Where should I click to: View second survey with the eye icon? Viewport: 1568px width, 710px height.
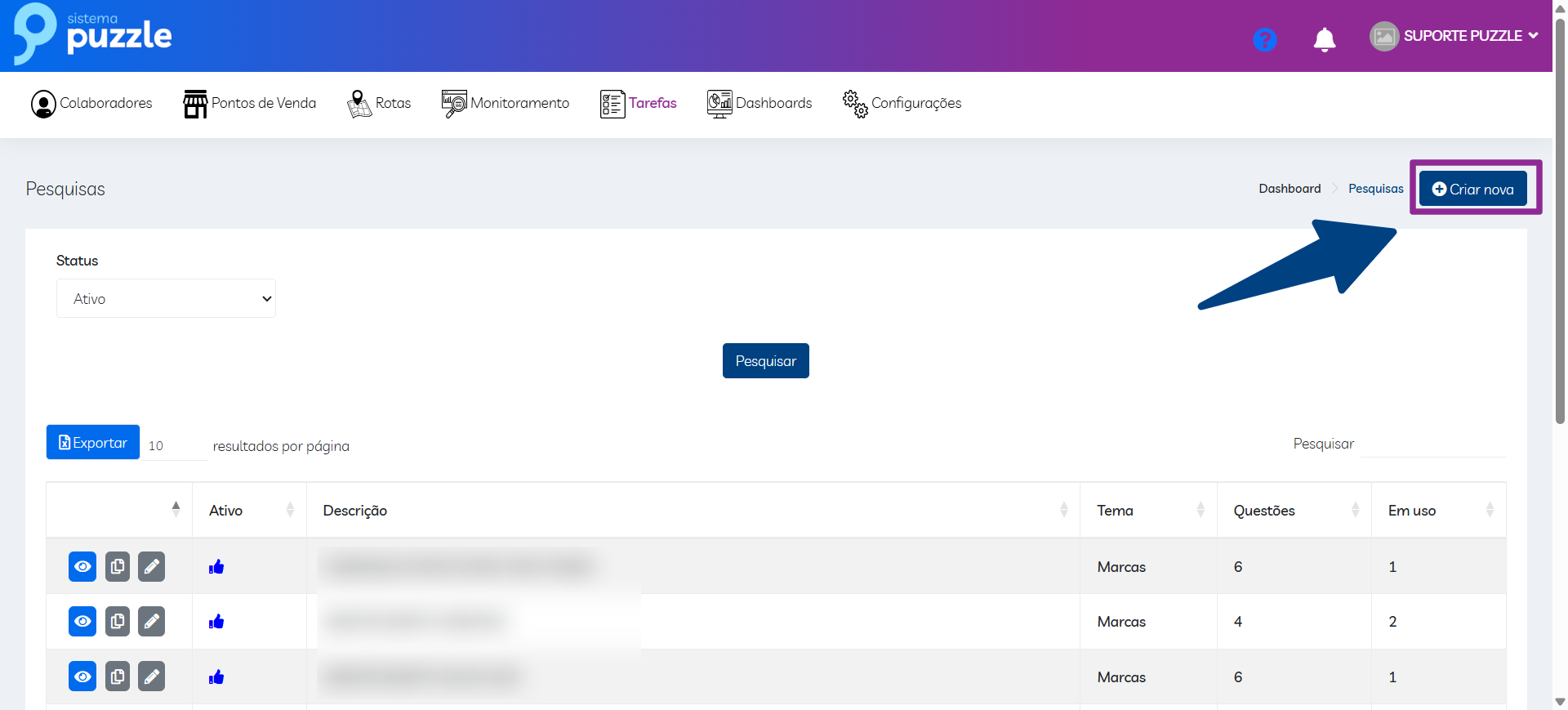coord(82,622)
